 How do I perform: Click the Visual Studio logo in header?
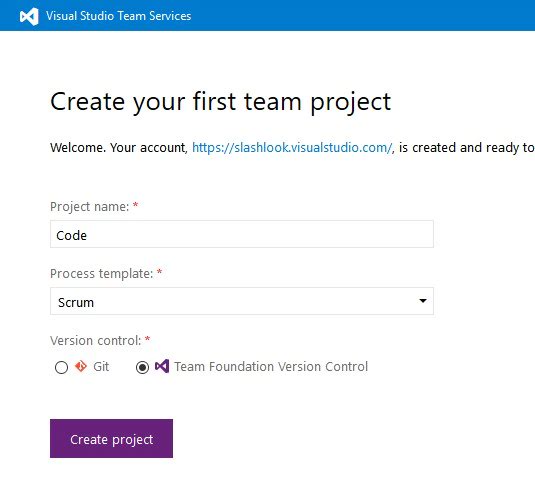click(x=29, y=16)
